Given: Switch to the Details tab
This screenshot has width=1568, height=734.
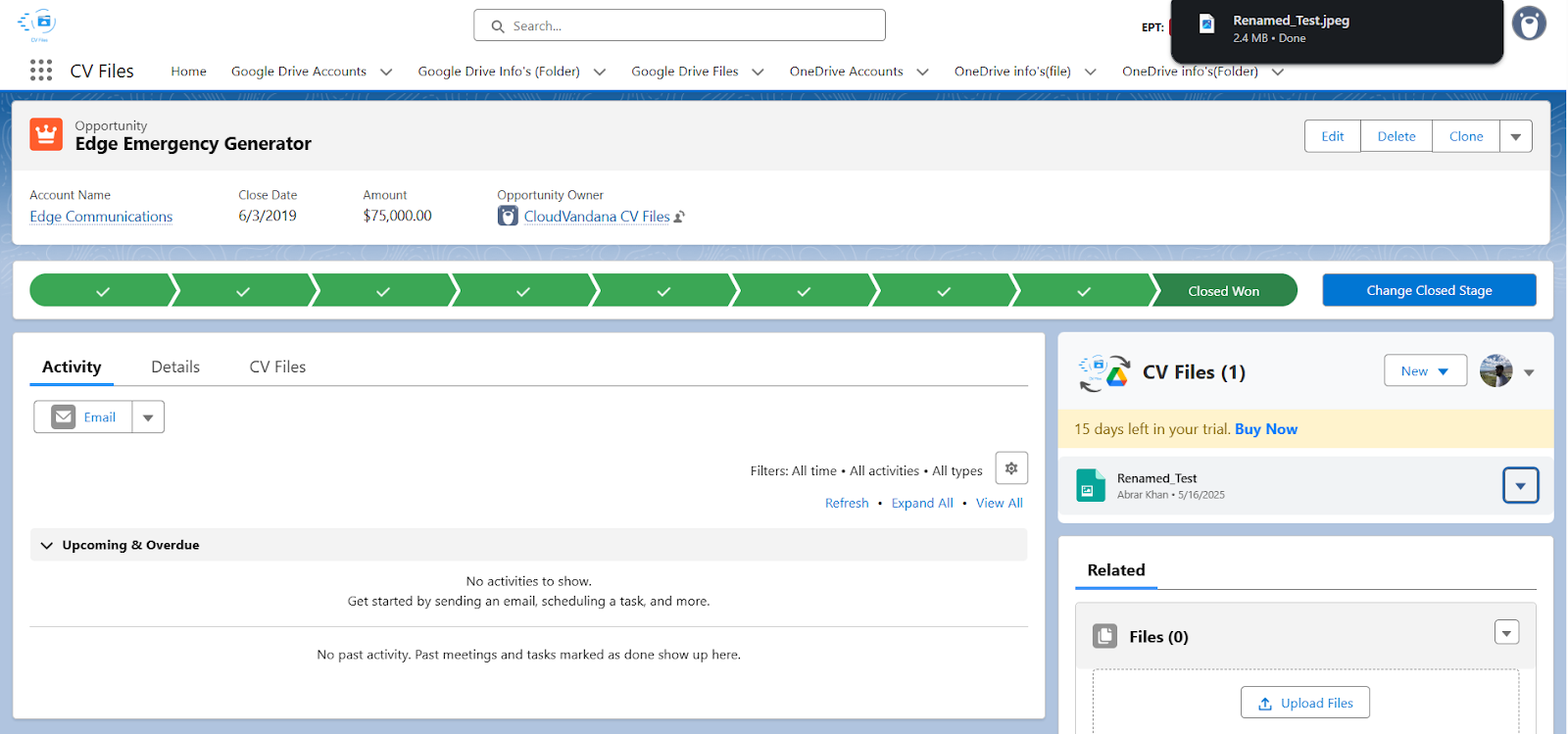Looking at the screenshot, I should (x=175, y=367).
